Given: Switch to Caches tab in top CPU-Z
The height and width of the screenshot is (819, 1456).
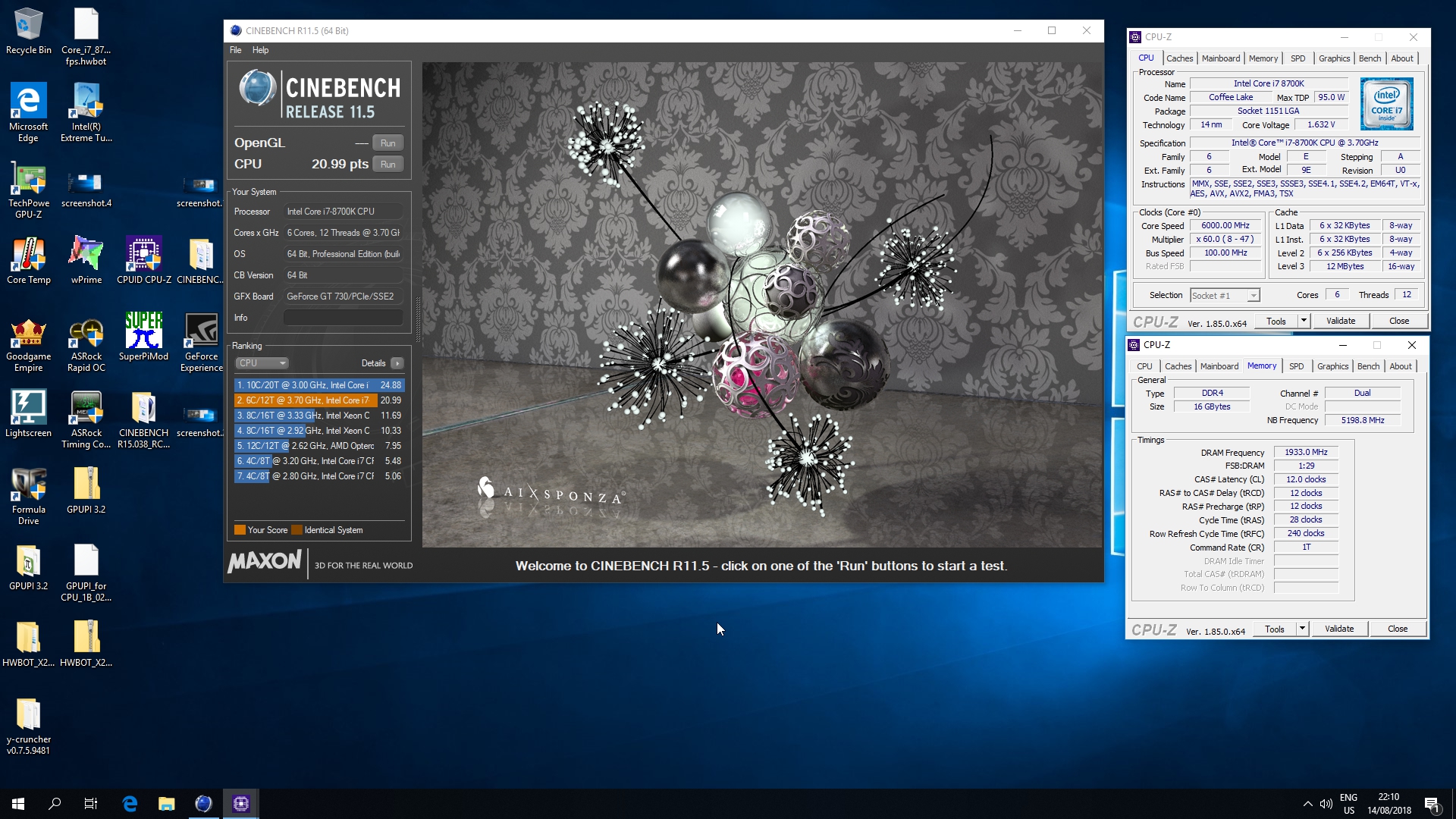Looking at the screenshot, I should (1179, 58).
